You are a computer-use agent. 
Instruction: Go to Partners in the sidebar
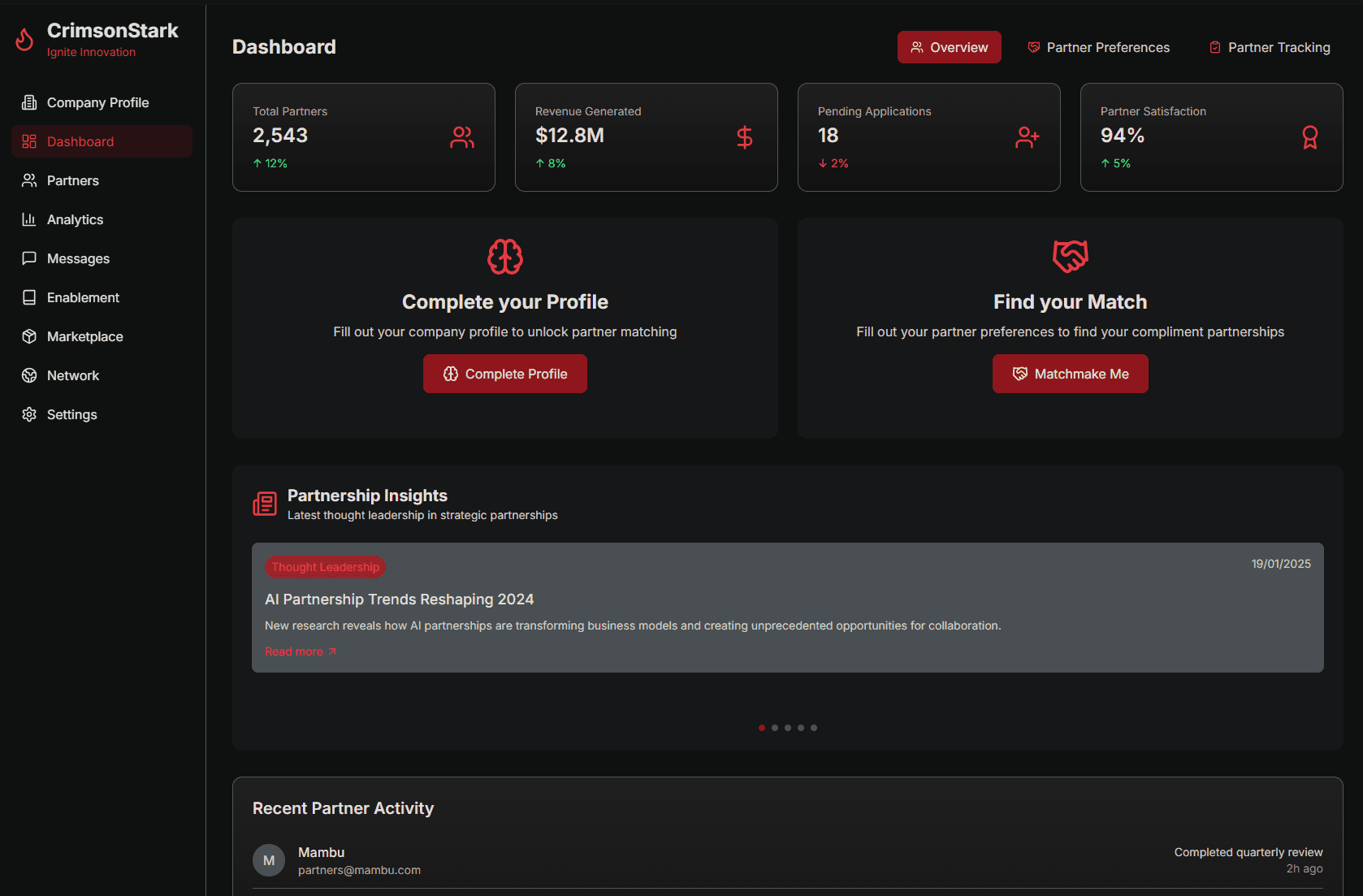pyautogui.click(x=102, y=180)
